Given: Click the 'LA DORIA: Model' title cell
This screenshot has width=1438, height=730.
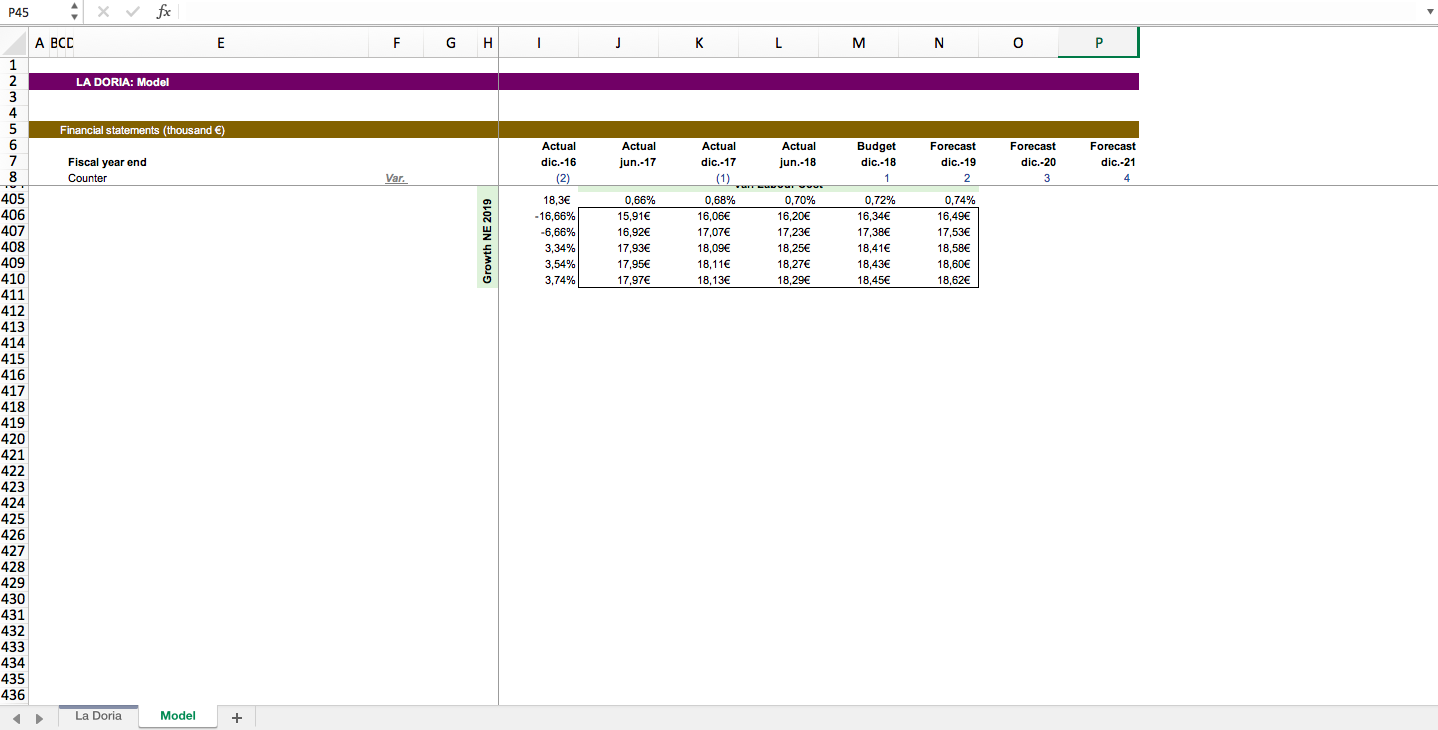Looking at the screenshot, I should tap(123, 82).
